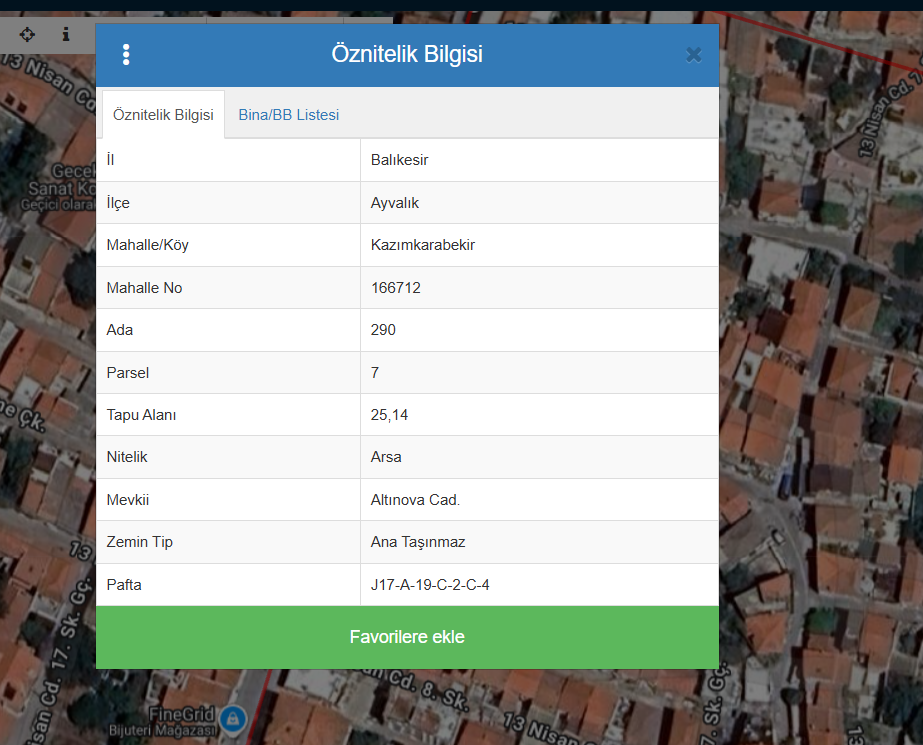Image resolution: width=923 pixels, height=745 pixels.
Task: Click the Pafta value J17-A-19-C-2-C-4
Action: (430, 585)
